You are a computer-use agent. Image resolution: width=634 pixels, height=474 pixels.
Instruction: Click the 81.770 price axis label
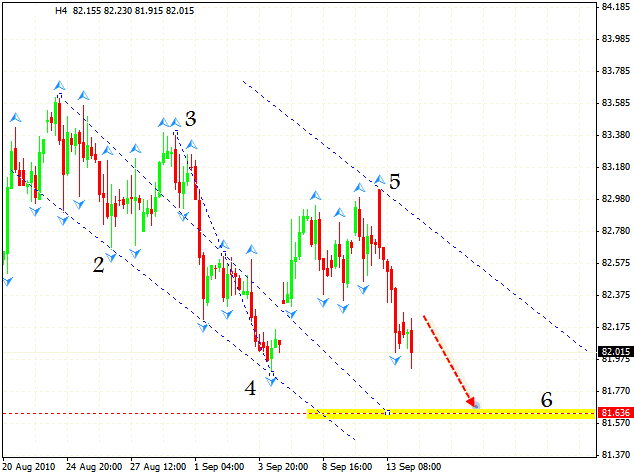pos(616,391)
